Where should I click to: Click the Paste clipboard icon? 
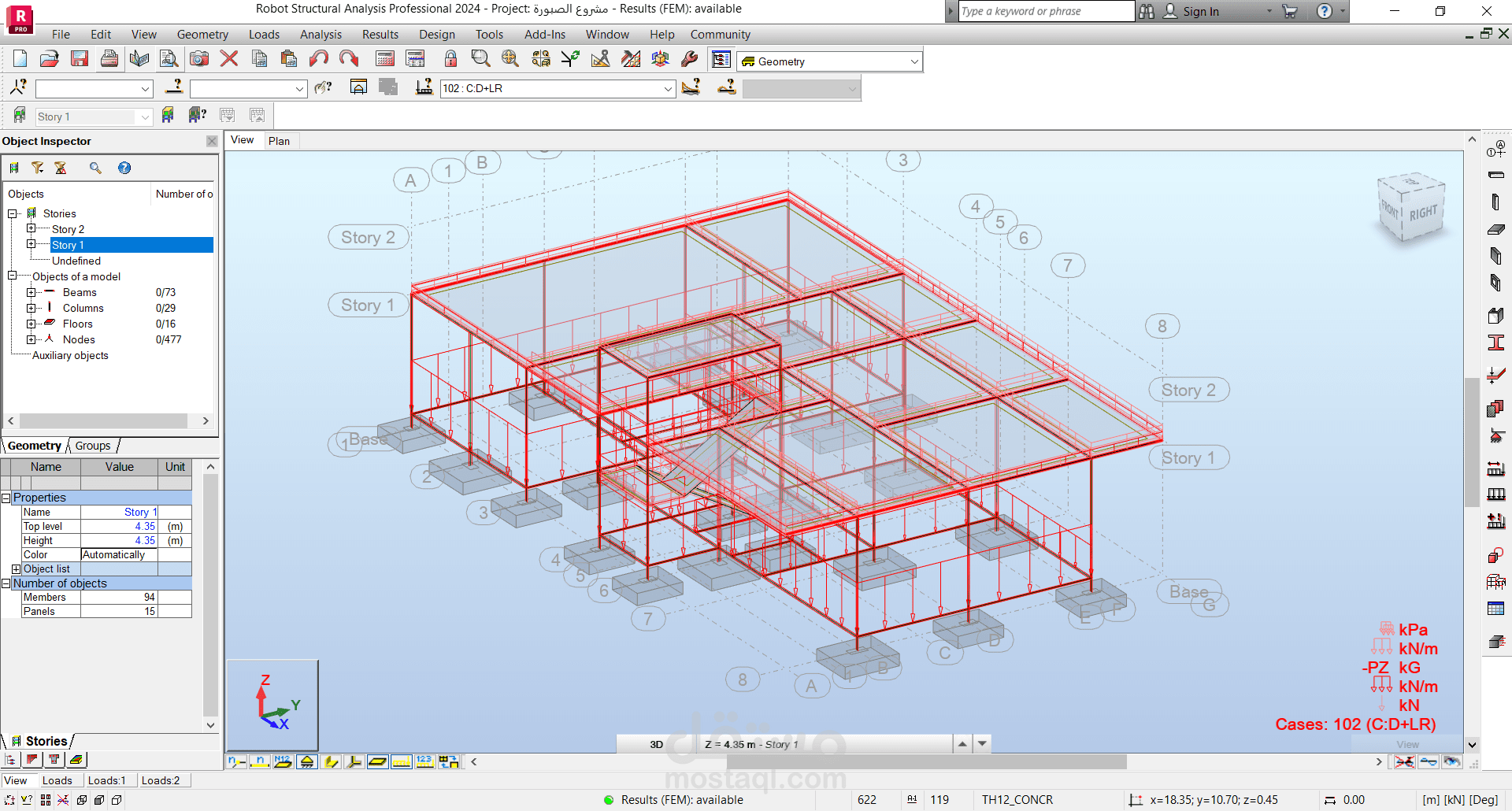(289, 59)
